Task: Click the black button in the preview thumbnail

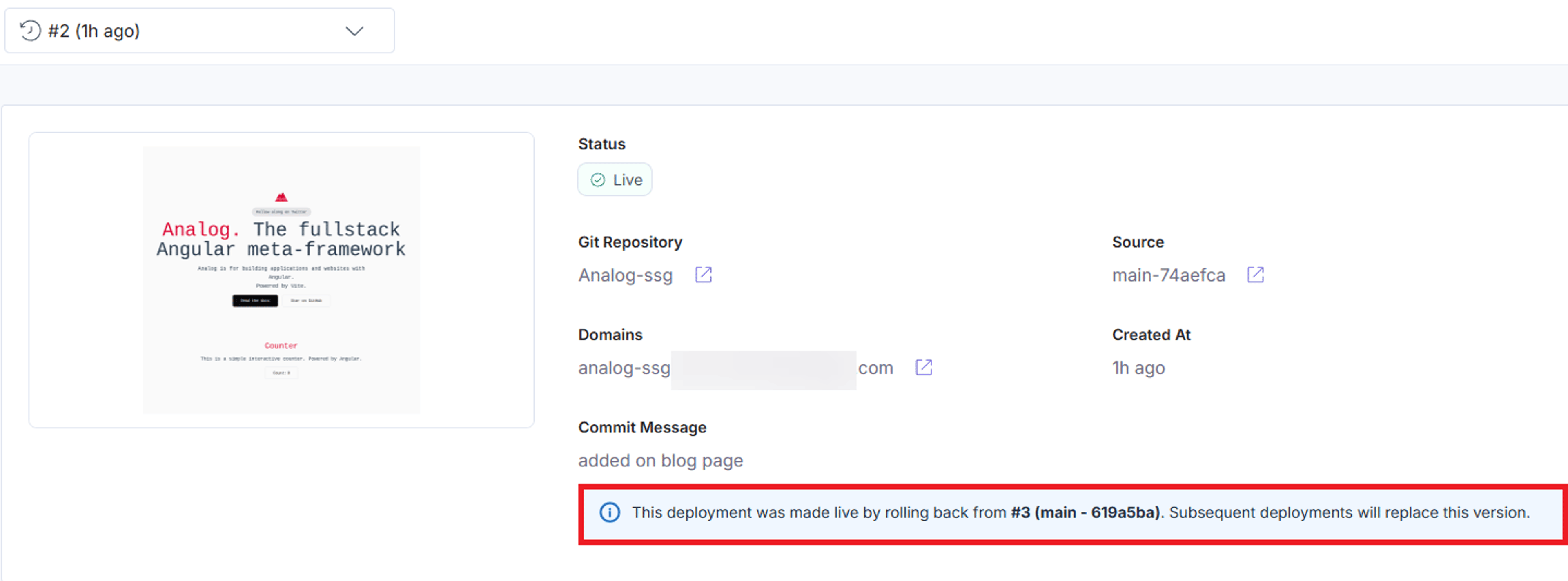Action: [x=255, y=301]
